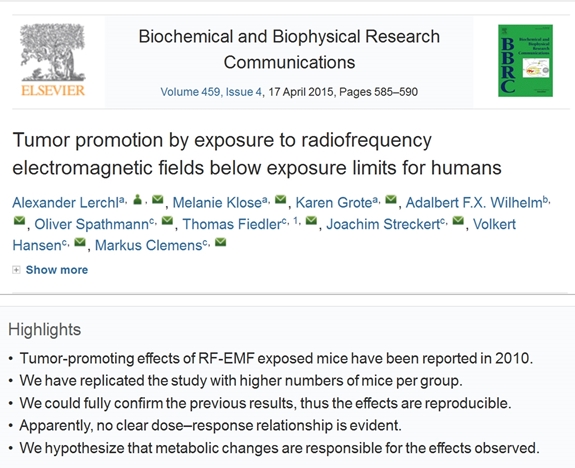The image size is (575, 468).
Task: Expand the plus icon beside Show more
Action: [16, 270]
